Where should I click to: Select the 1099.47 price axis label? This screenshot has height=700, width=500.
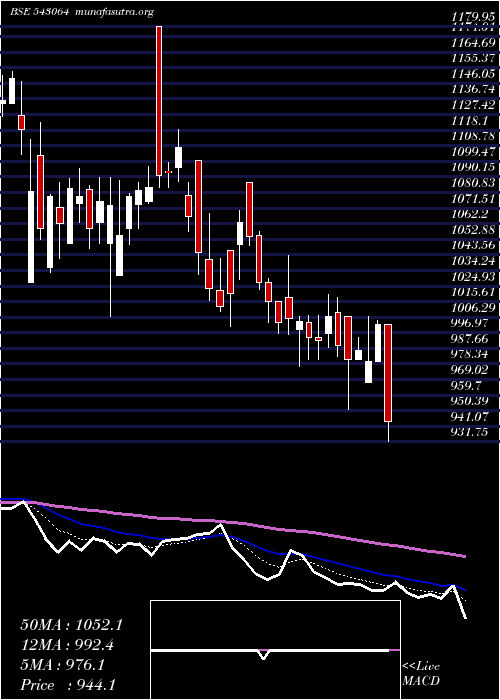coord(473,152)
